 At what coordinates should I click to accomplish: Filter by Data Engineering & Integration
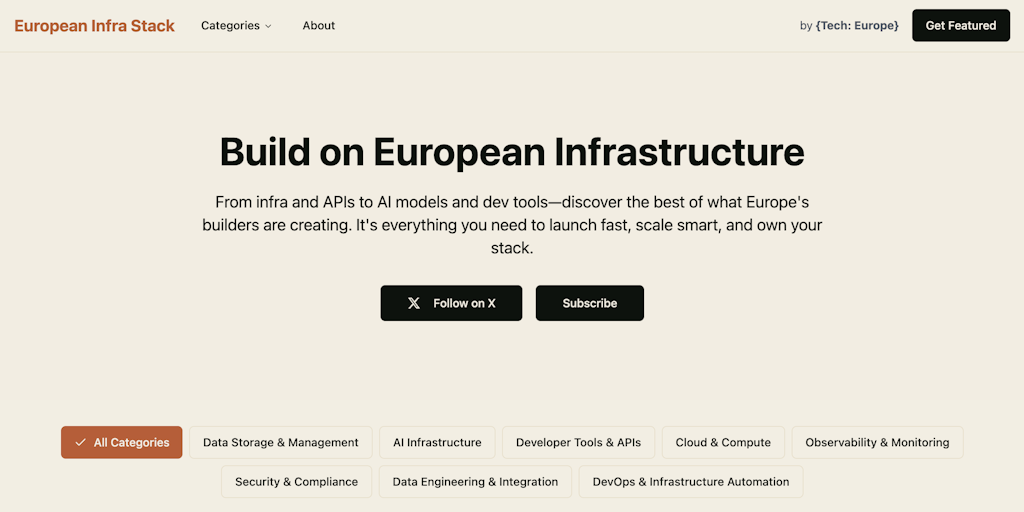coord(475,481)
